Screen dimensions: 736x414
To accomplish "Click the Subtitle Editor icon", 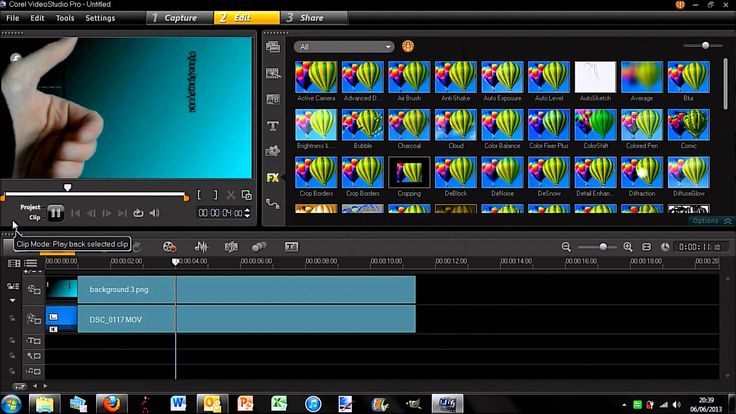I will coord(291,246).
